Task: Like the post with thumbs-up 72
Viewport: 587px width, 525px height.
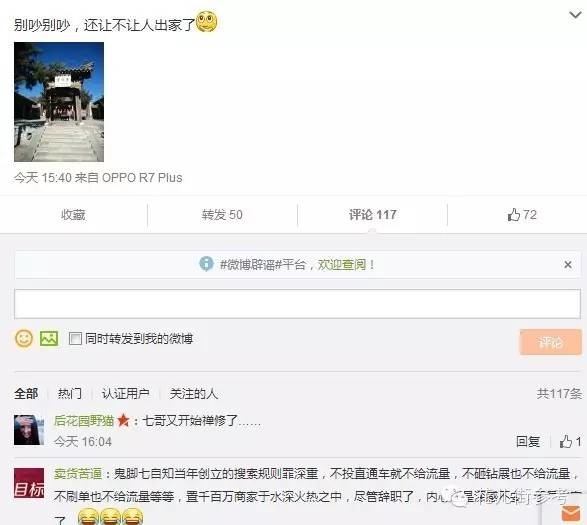Action: tap(522, 215)
